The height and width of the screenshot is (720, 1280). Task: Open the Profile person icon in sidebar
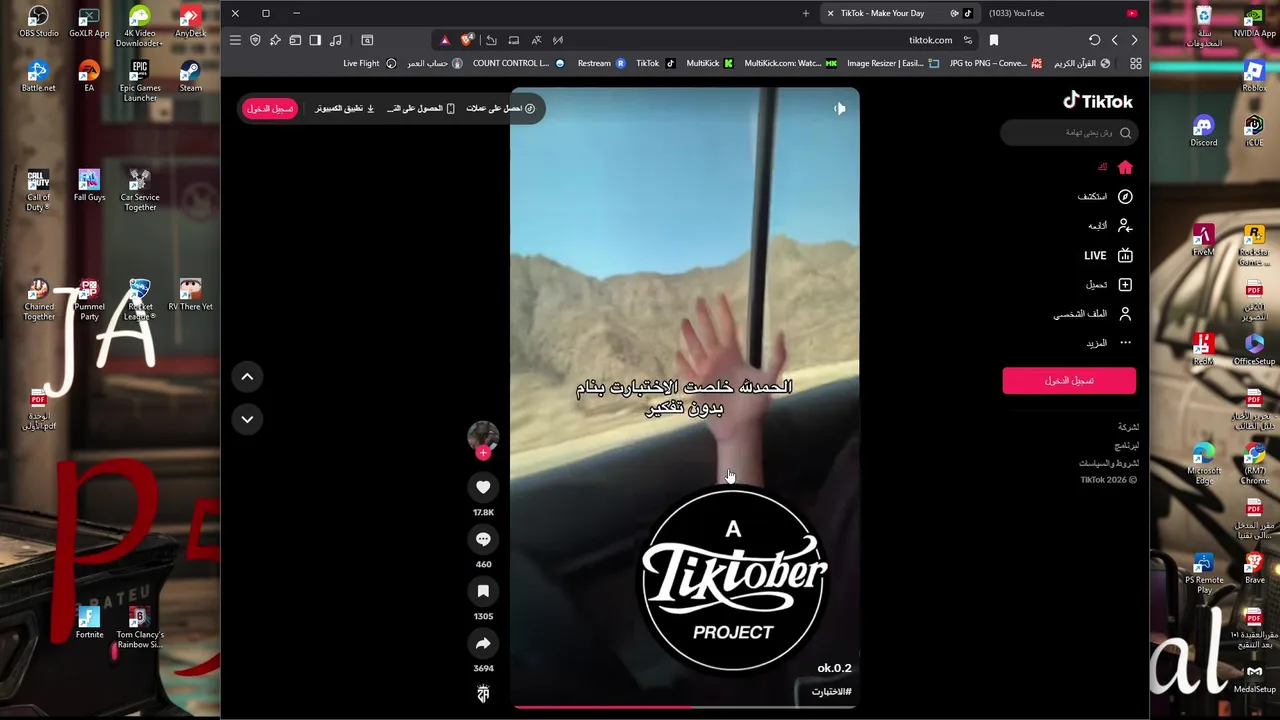pyautogui.click(x=1125, y=314)
